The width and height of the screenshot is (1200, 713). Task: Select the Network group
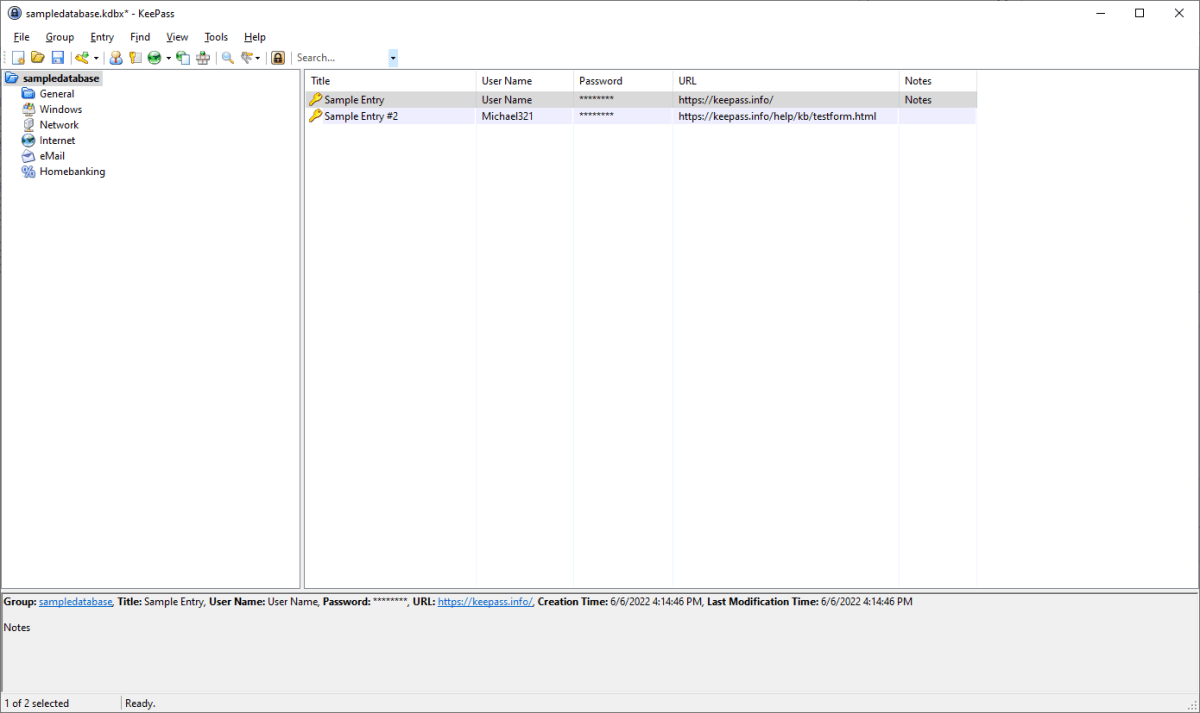point(58,124)
